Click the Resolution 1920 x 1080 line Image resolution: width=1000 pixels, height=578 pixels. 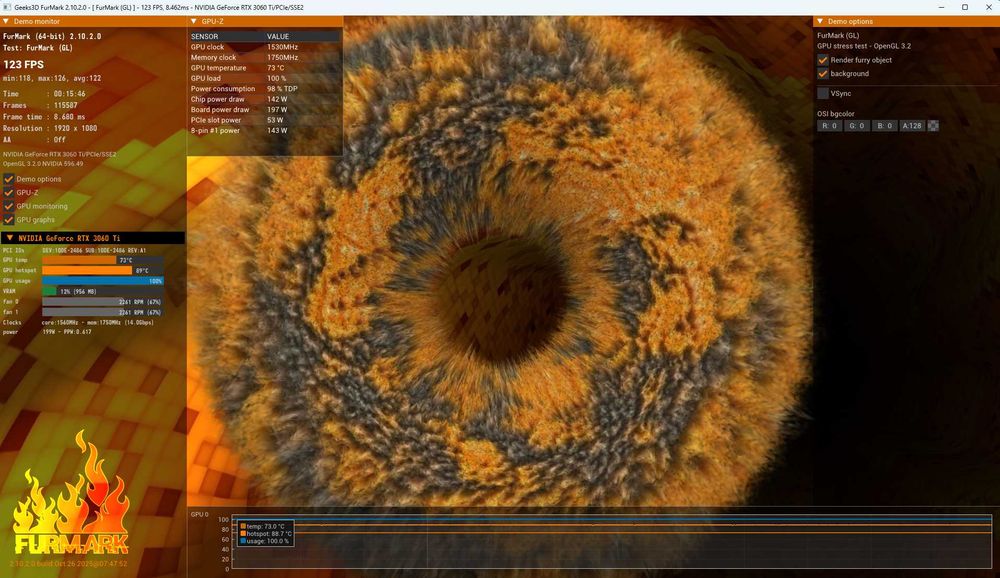pos(50,128)
